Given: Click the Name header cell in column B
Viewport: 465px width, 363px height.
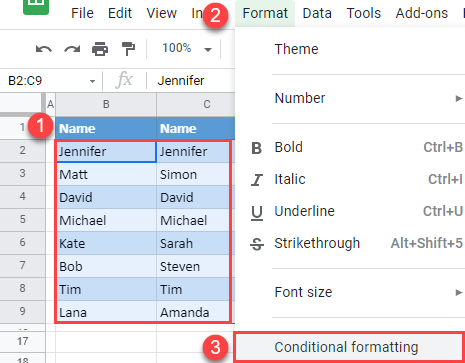Looking at the screenshot, I should [x=106, y=128].
